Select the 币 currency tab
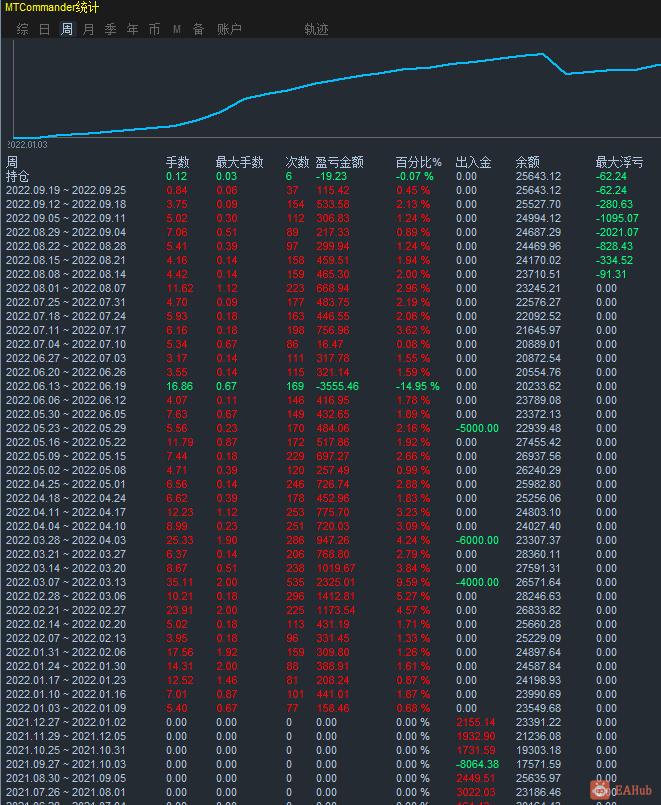The image size is (661, 805). (154, 29)
